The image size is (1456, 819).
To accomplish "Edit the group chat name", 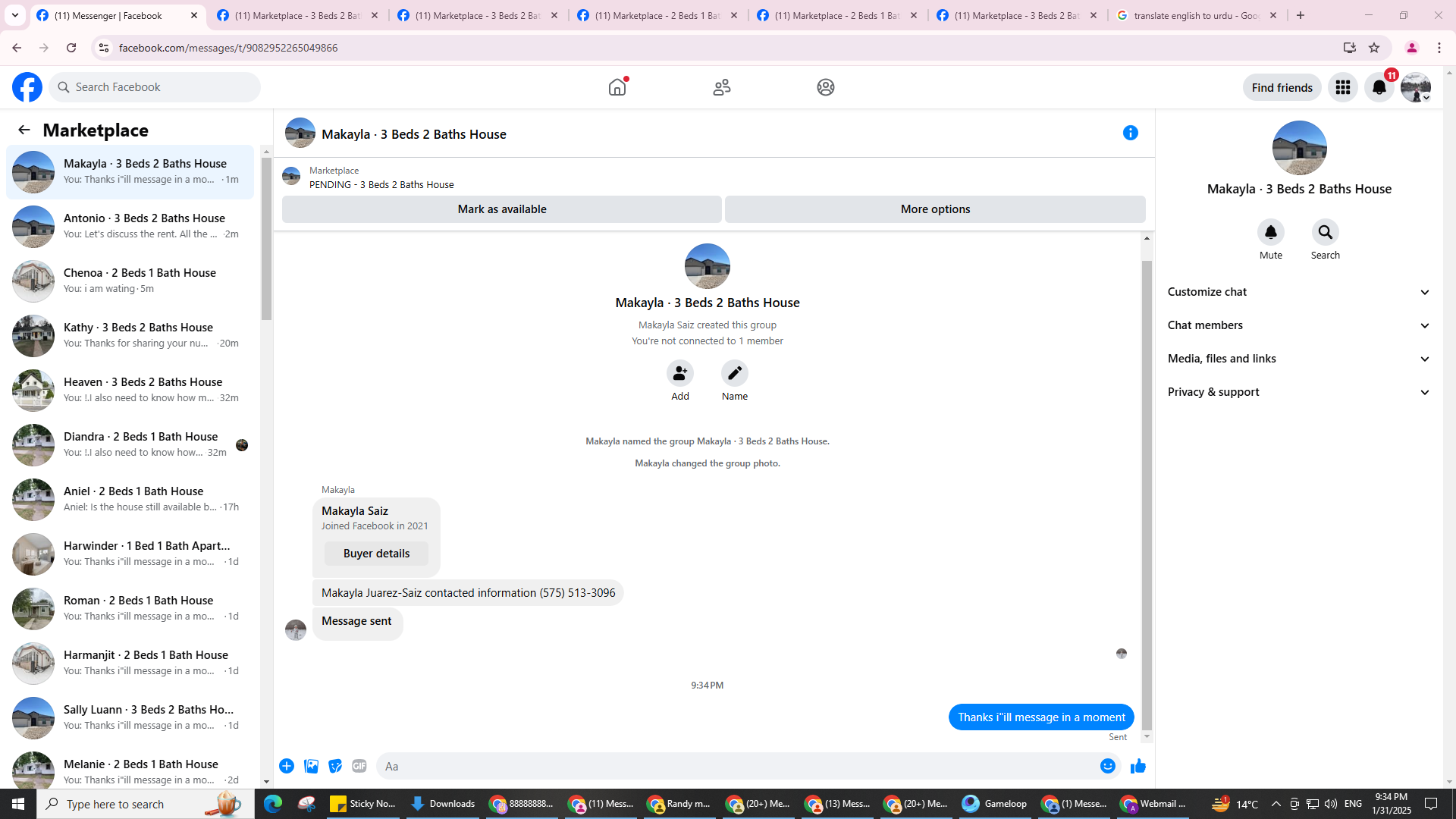I will coord(735,373).
